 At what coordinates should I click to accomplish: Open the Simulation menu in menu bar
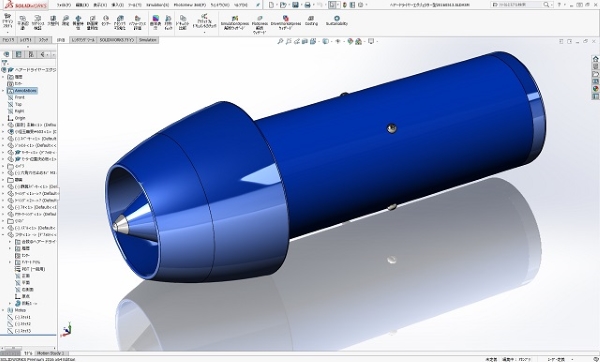[x=157, y=5]
